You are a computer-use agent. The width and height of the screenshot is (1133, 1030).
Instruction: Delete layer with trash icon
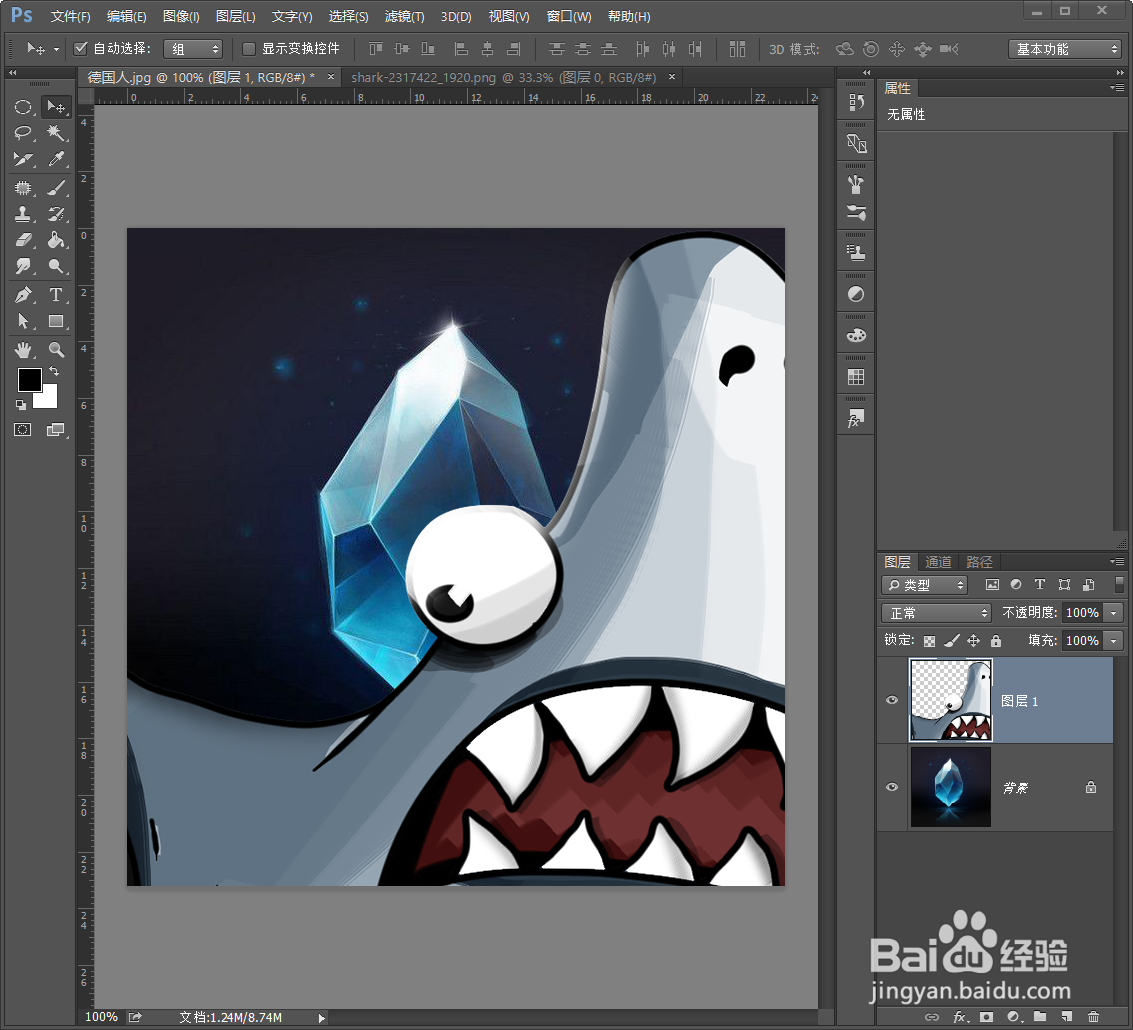(1093, 1017)
